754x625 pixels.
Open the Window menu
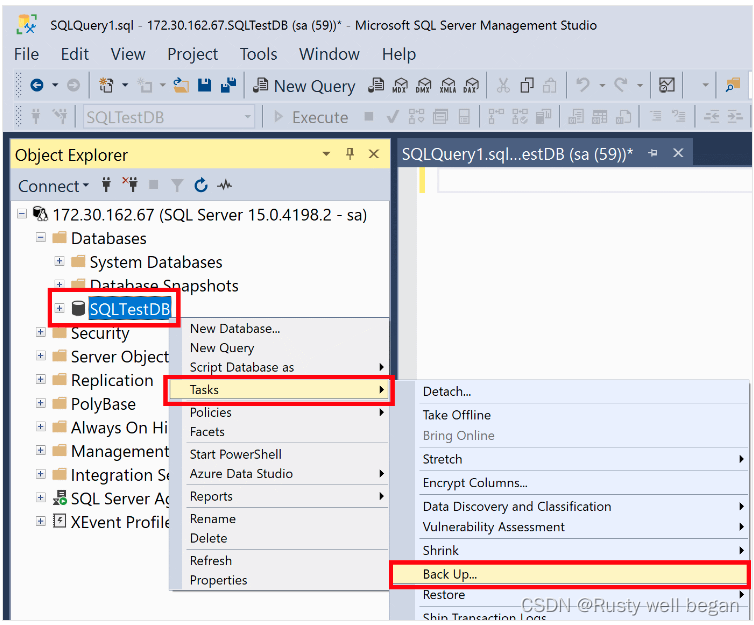(x=329, y=54)
